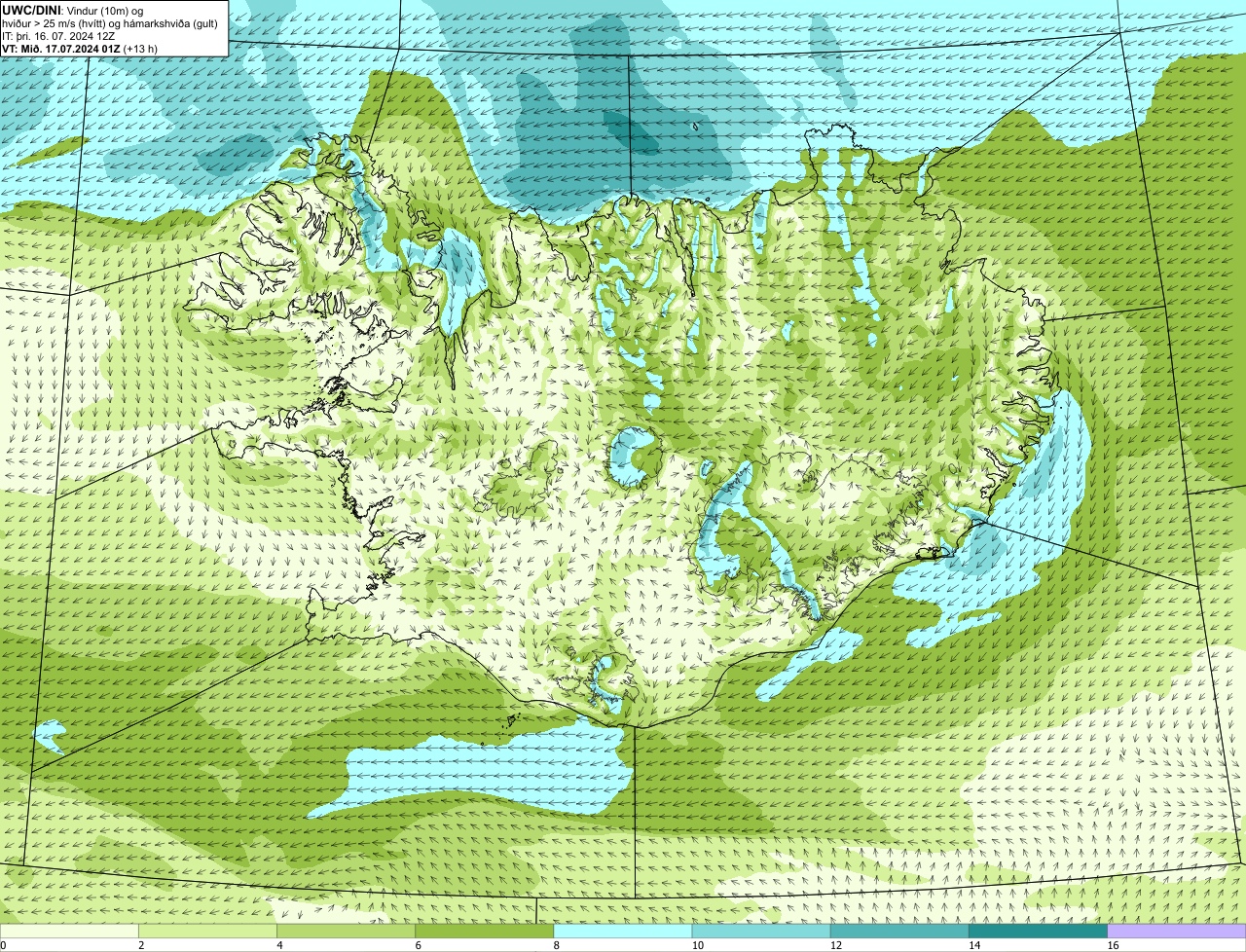Select the aqua 10–12 m/s legend swatch

click(761, 931)
